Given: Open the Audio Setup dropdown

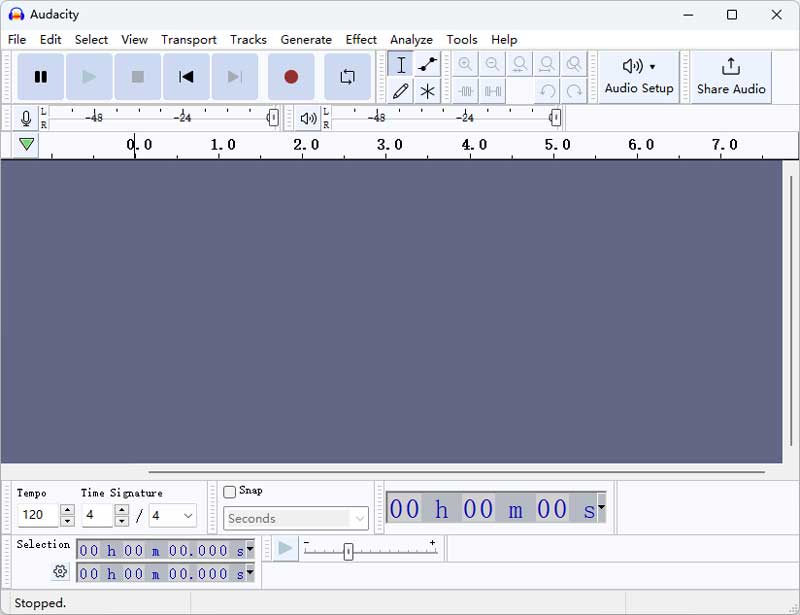Looking at the screenshot, I should pyautogui.click(x=638, y=76).
